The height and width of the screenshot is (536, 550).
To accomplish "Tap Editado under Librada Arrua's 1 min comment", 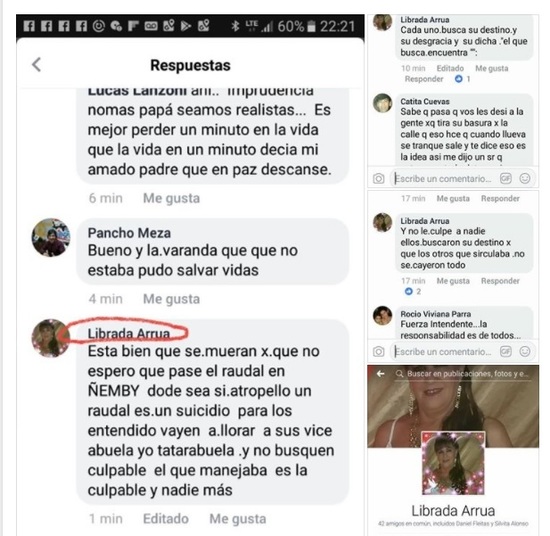I will (166, 518).
